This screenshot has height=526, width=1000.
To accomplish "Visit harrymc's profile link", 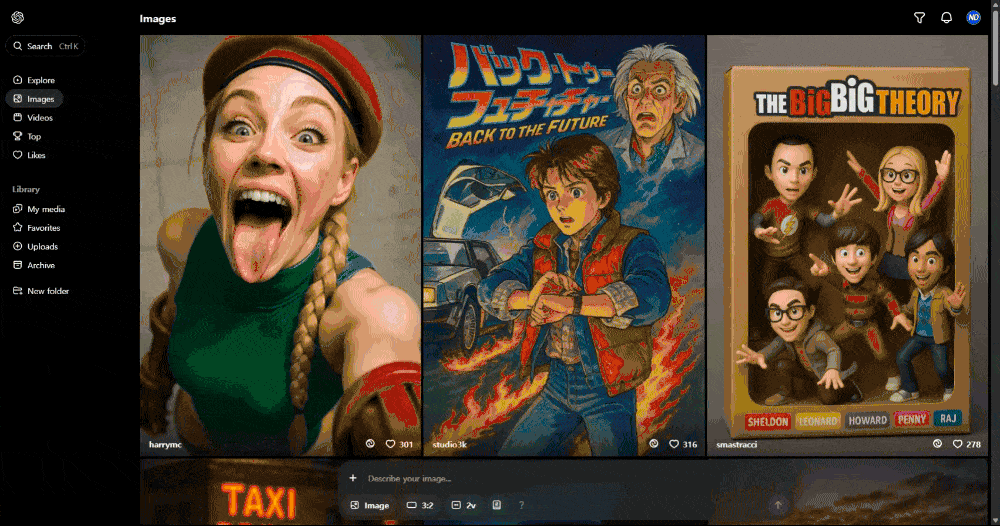I will [165, 445].
